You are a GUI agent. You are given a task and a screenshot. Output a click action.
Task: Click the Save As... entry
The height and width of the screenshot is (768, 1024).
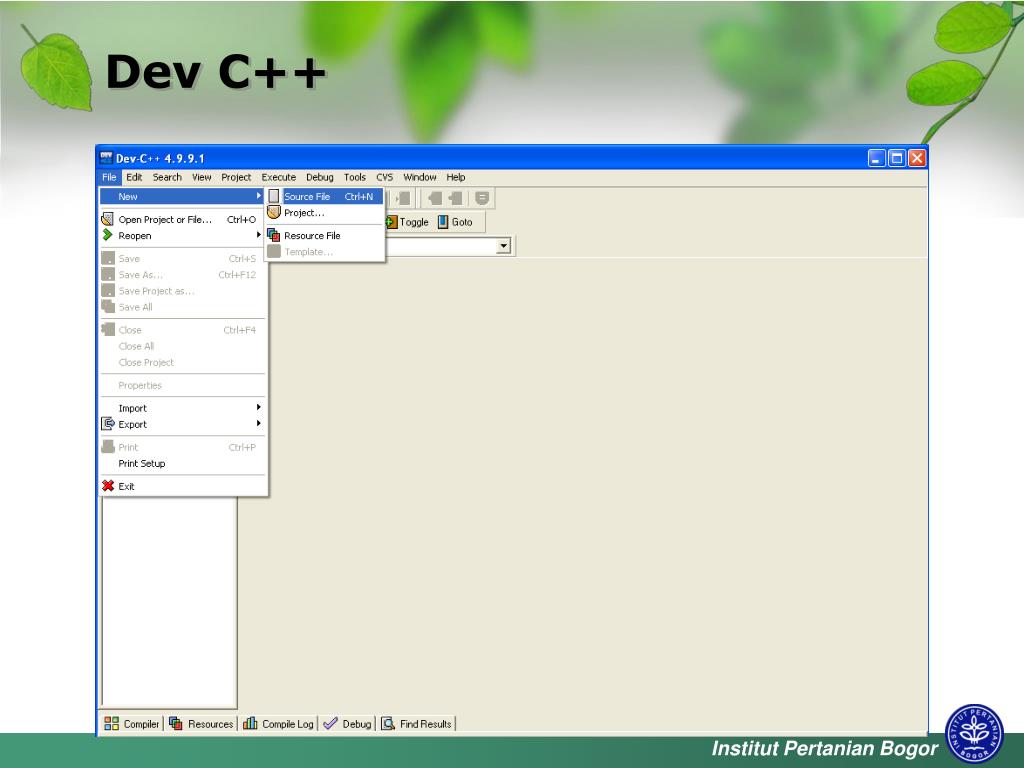(x=182, y=275)
